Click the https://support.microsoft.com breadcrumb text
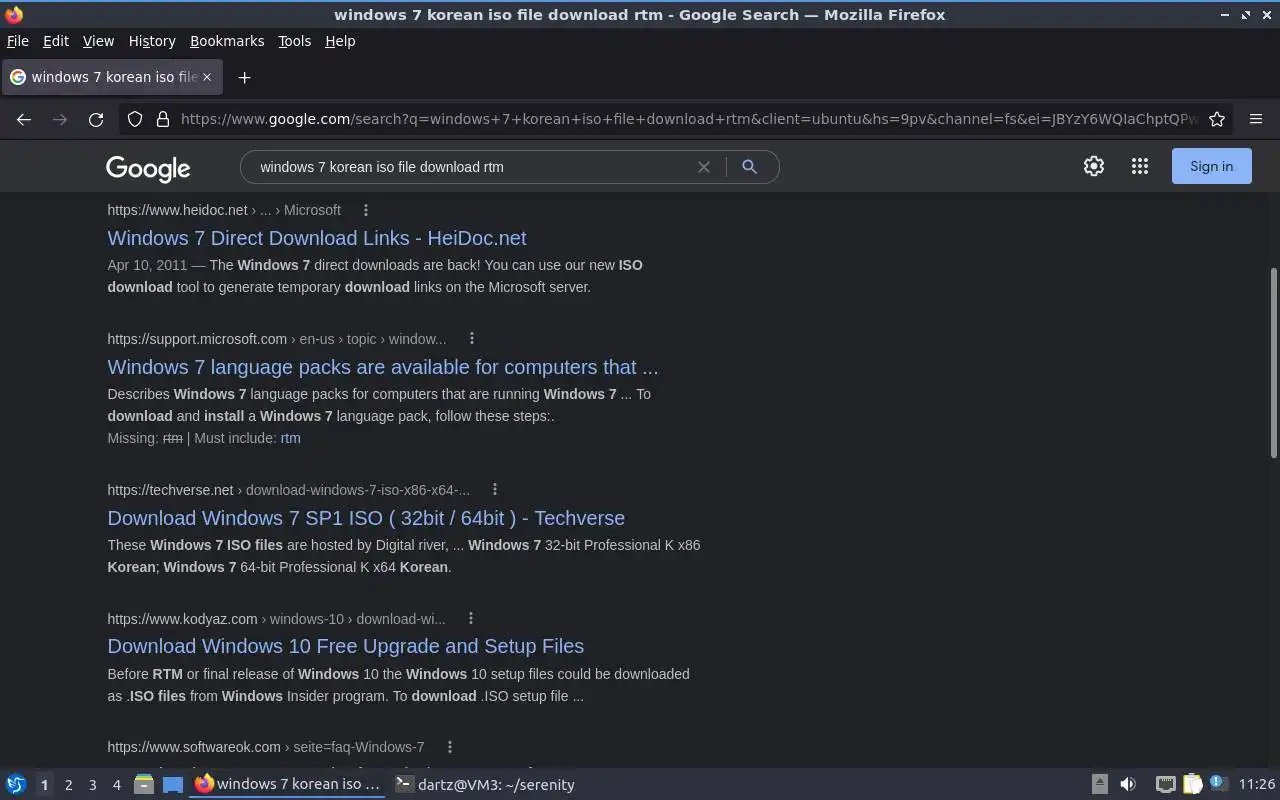The width and height of the screenshot is (1280, 800). (x=197, y=339)
